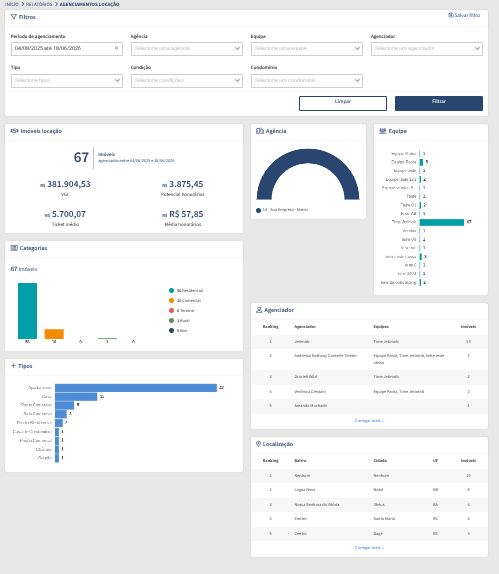The width and height of the screenshot is (499, 574).
Task: Toggle the Comercial orange legend entry
Action: 185,301
